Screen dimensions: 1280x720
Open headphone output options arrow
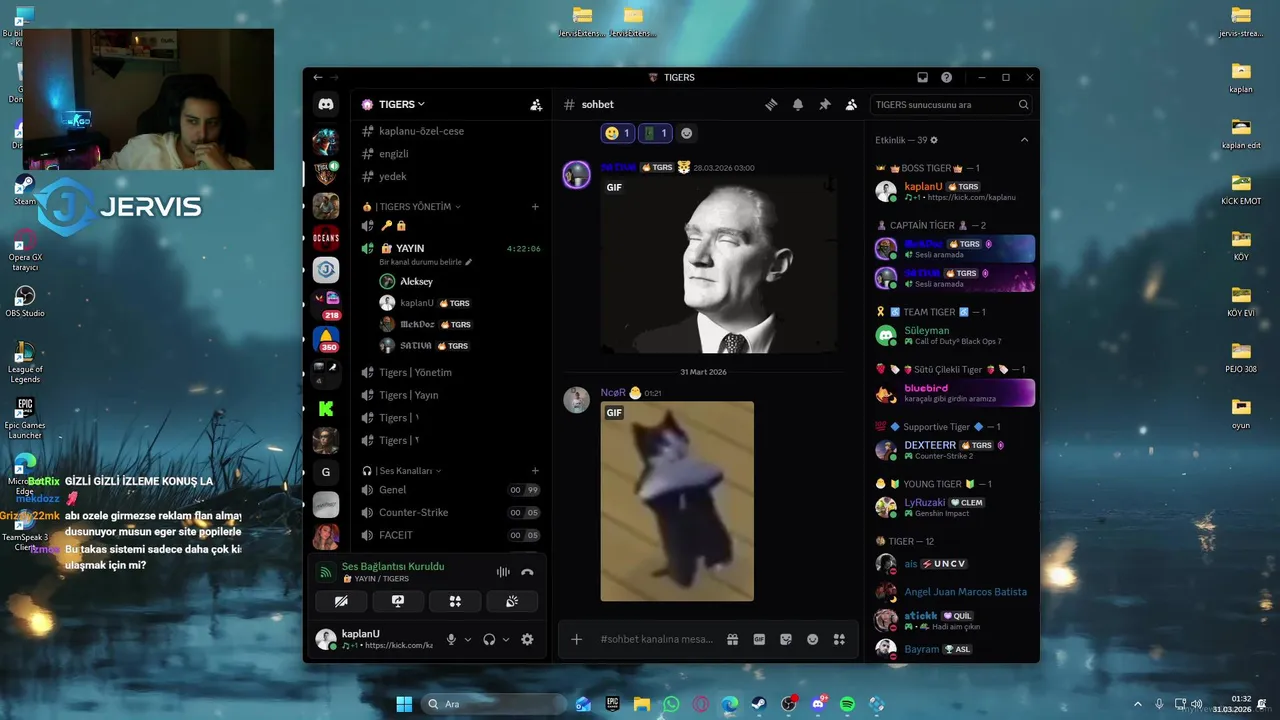pos(505,640)
